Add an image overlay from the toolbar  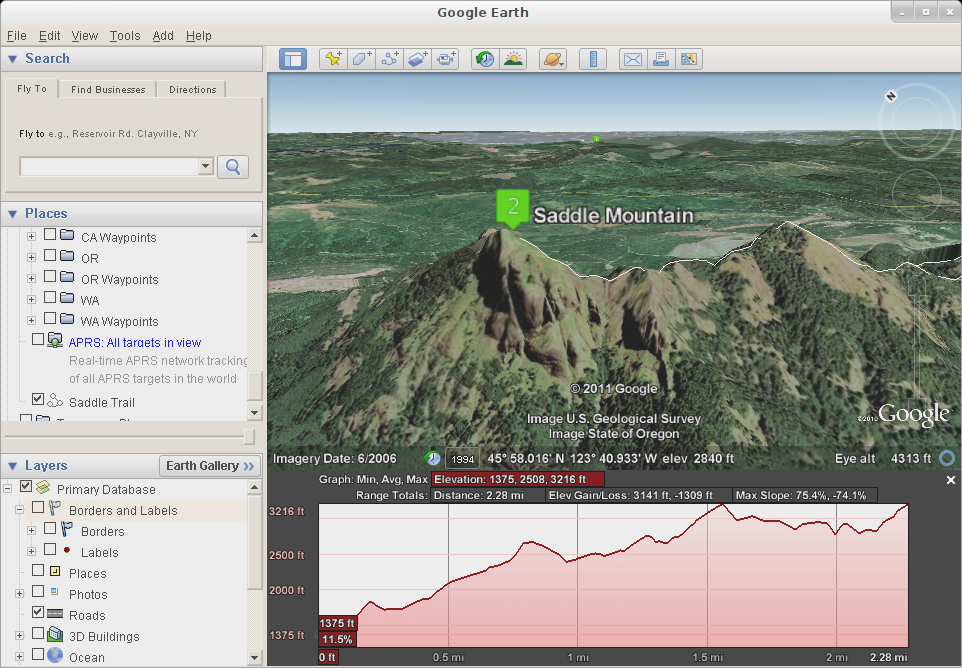[418, 59]
